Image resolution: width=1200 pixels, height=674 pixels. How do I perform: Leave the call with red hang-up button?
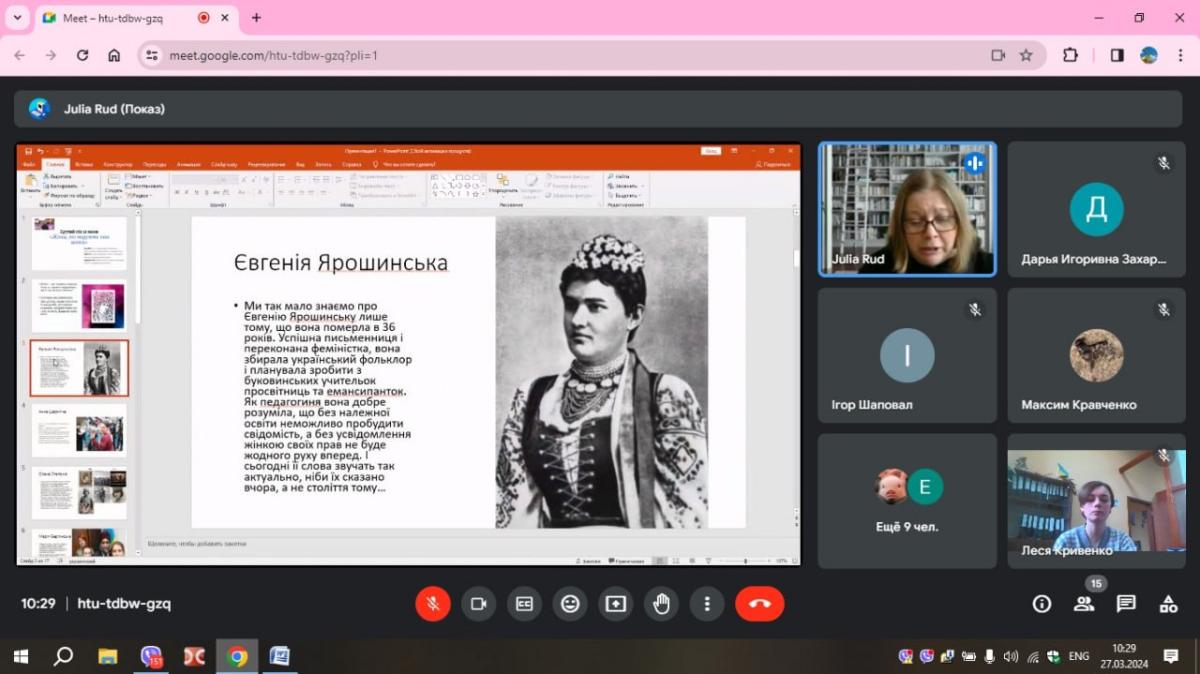[759, 604]
